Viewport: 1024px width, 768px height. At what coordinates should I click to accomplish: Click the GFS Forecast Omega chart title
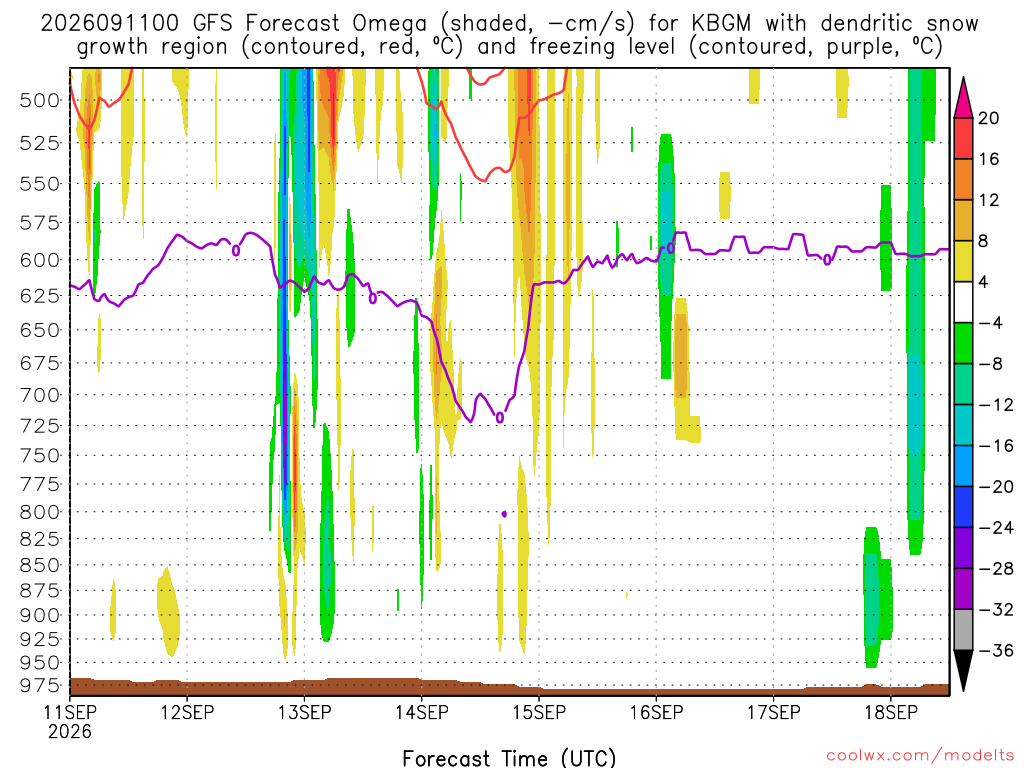(x=509, y=35)
